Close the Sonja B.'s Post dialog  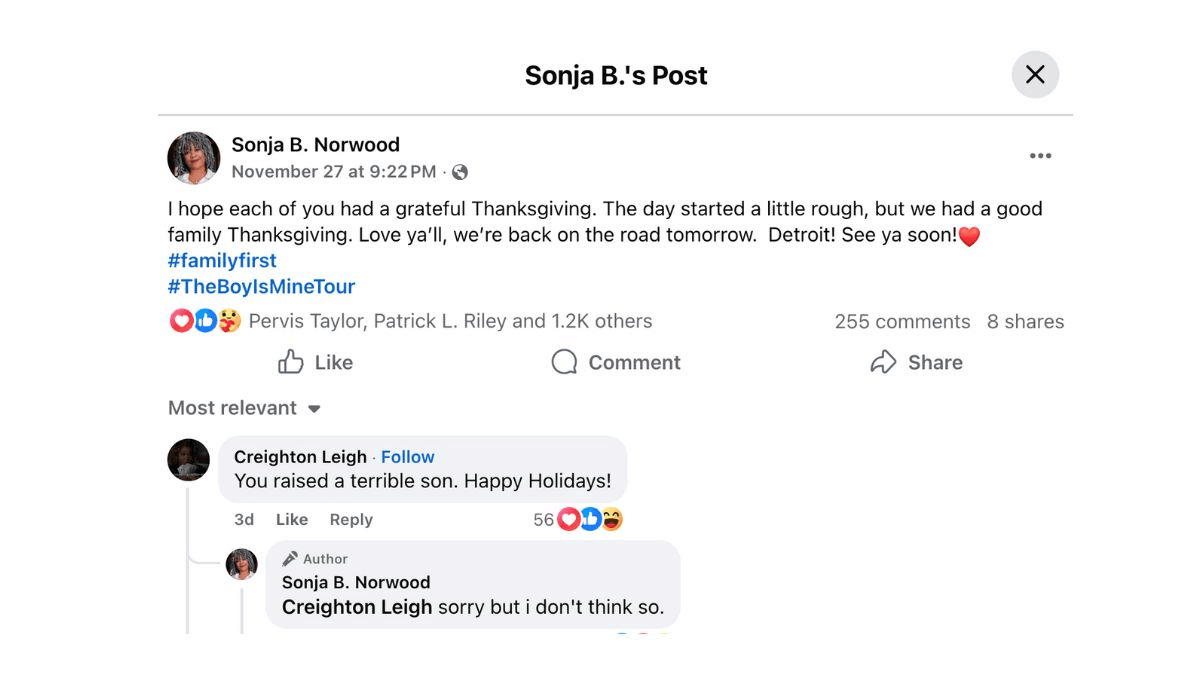pyautogui.click(x=1035, y=75)
